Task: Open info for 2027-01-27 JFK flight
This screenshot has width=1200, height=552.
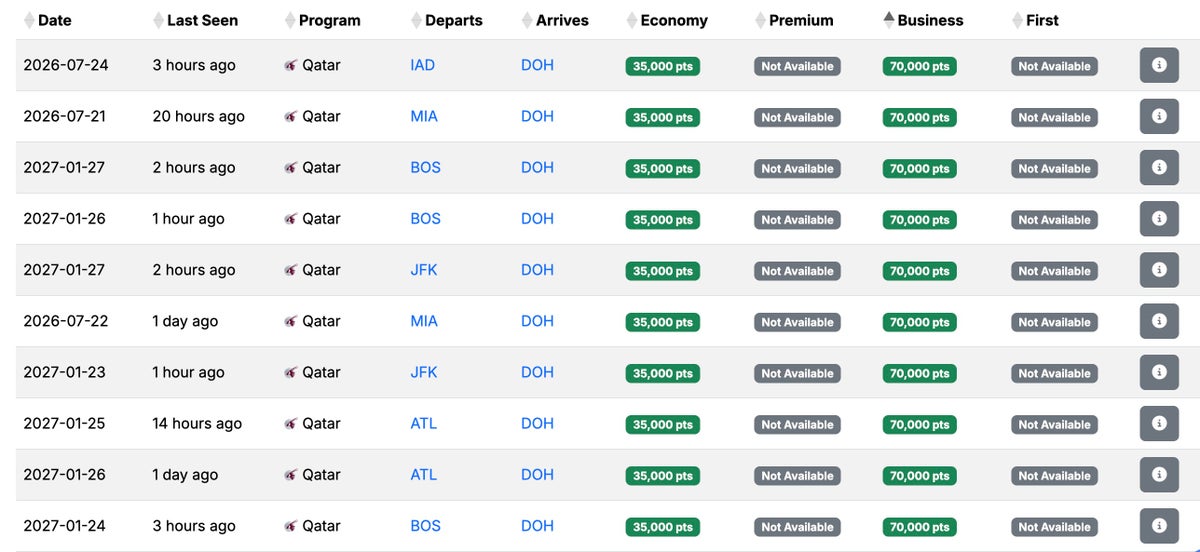Action: click(x=1159, y=270)
